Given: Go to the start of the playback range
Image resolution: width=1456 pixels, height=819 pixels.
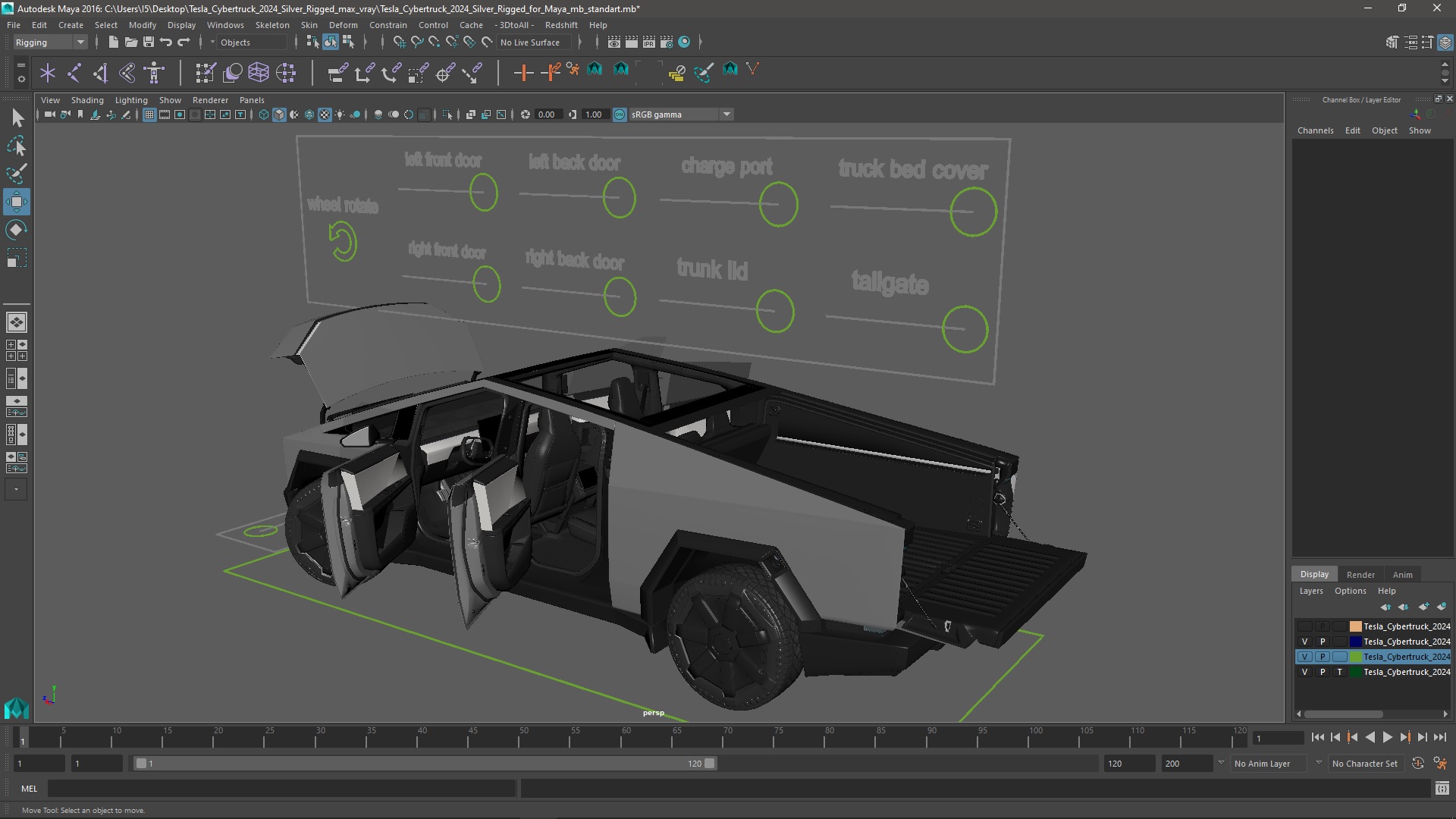Looking at the screenshot, I should (1317, 737).
